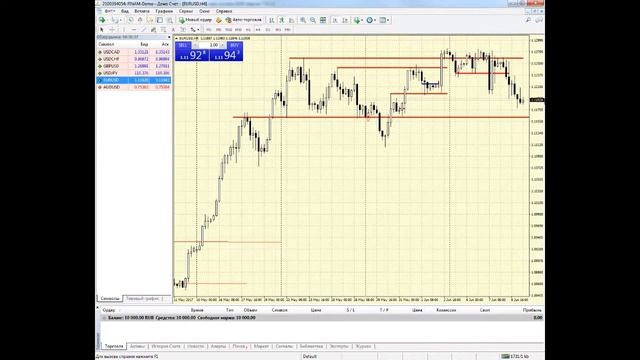Image resolution: width=640 pixels, height=360 pixels.
Task: Click the Market Watch toolbar icon
Action: pyautogui.click(x=131, y=20)
